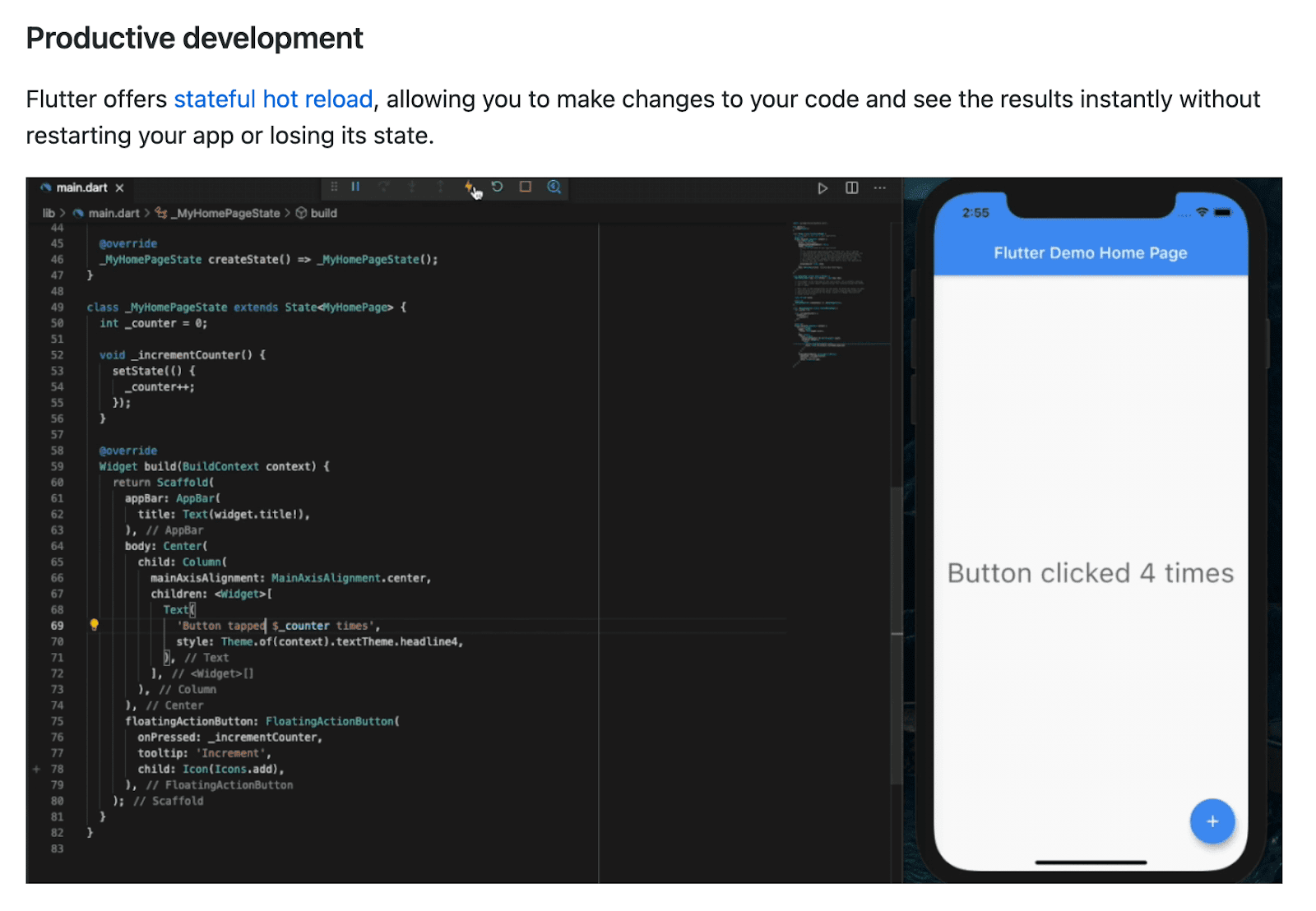This screenshot has width=1316, height=911.
Task: Click the line body: Center(
Action: pos(166,547)
